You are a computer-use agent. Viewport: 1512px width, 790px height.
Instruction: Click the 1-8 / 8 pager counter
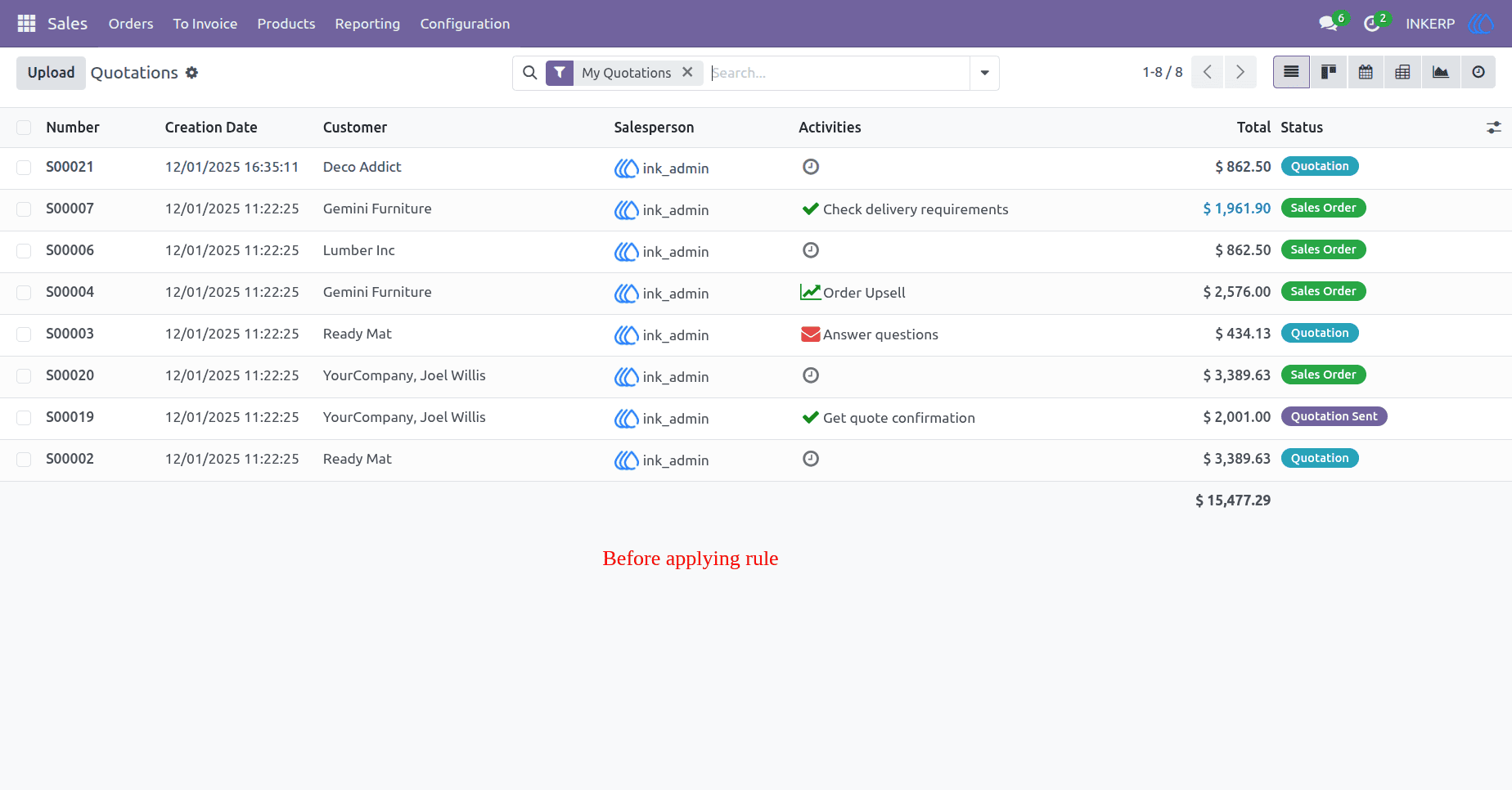1163,72
